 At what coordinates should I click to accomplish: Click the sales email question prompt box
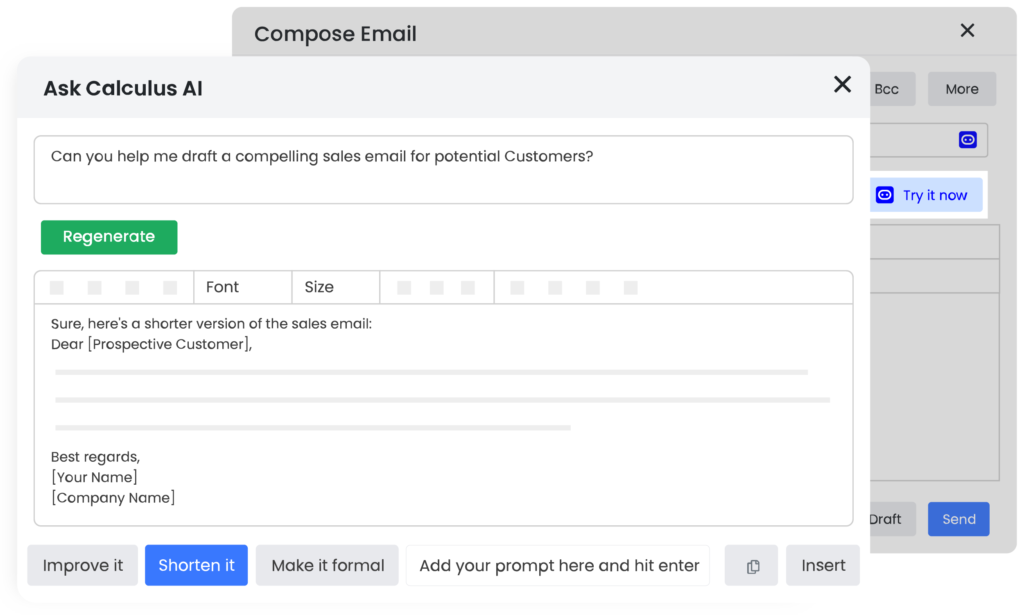point(443,170)
